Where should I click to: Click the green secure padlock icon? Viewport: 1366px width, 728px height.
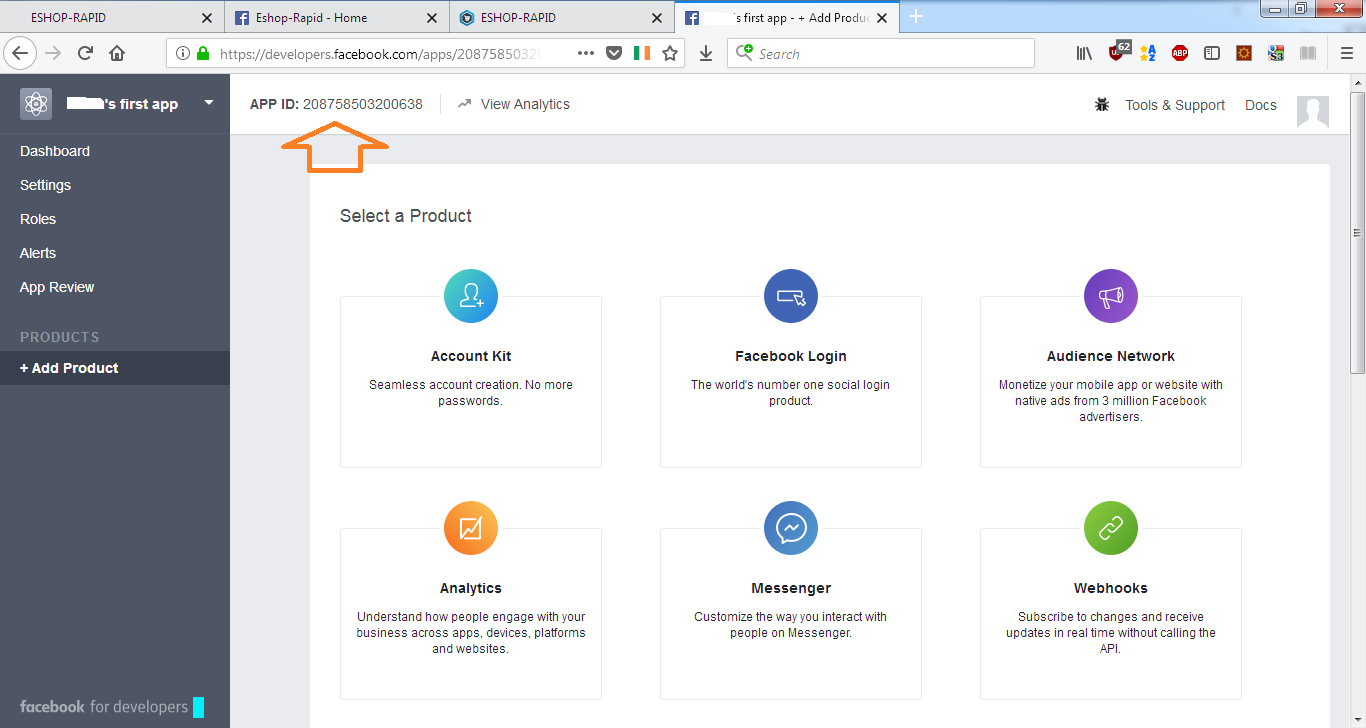203,53
